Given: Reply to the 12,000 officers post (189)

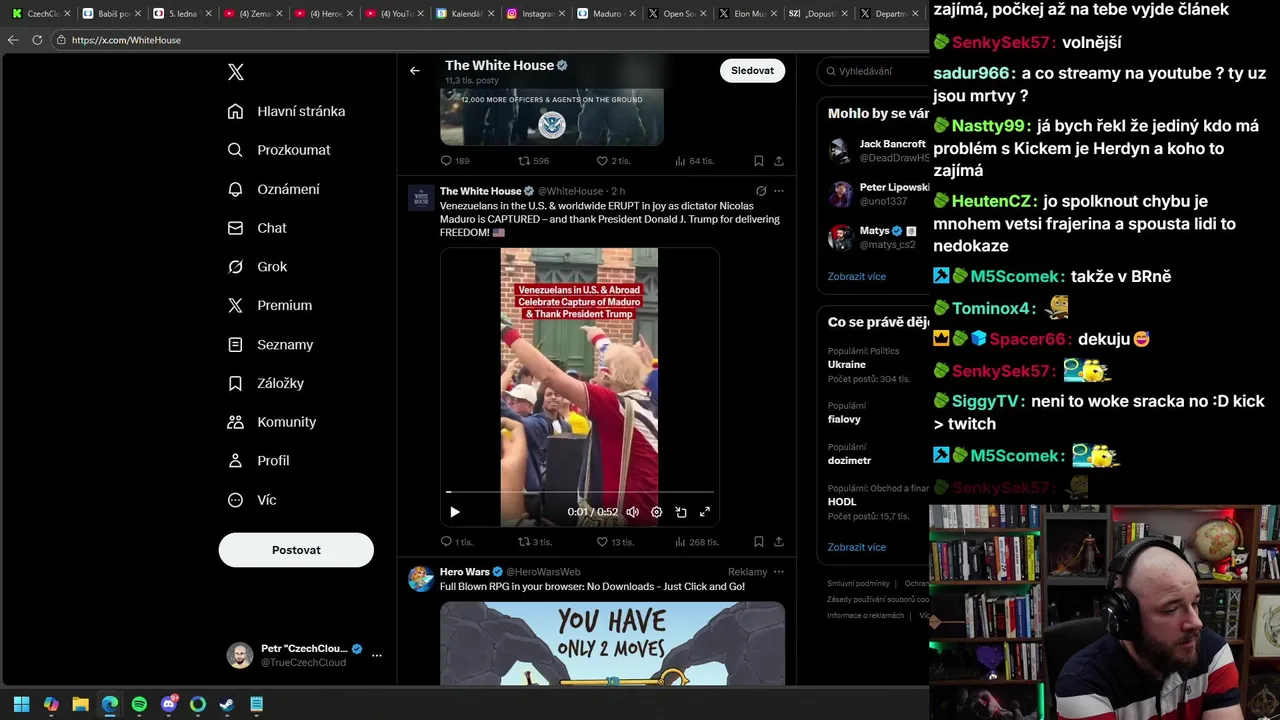Looking at the screenshot, I should tap(455, 161).
